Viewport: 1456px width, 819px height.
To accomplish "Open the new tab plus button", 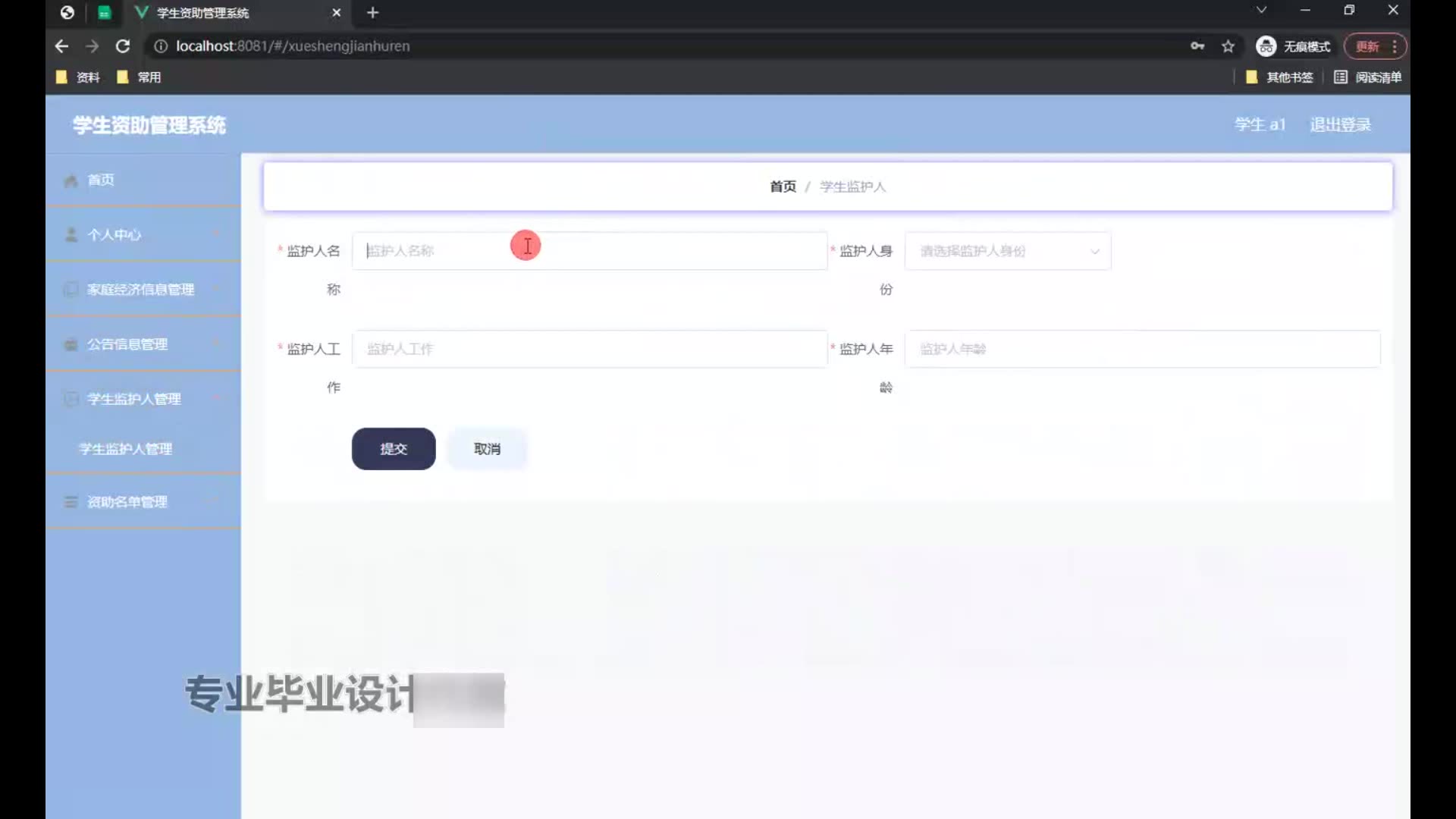I will [x=372, y=13].
